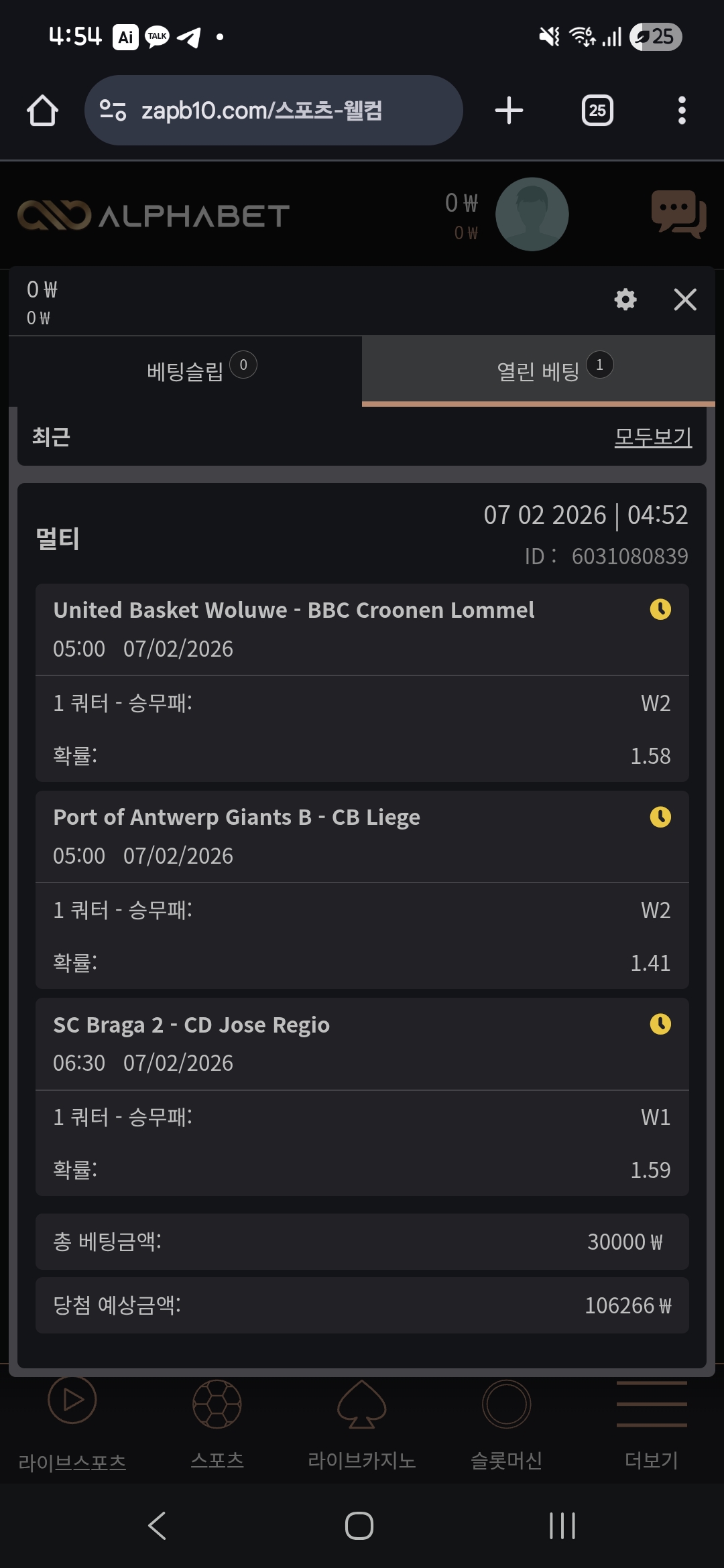Open 라이브카지노 live casino
The height and width of the screenshot is (1568, 724).
(362, 1422)
